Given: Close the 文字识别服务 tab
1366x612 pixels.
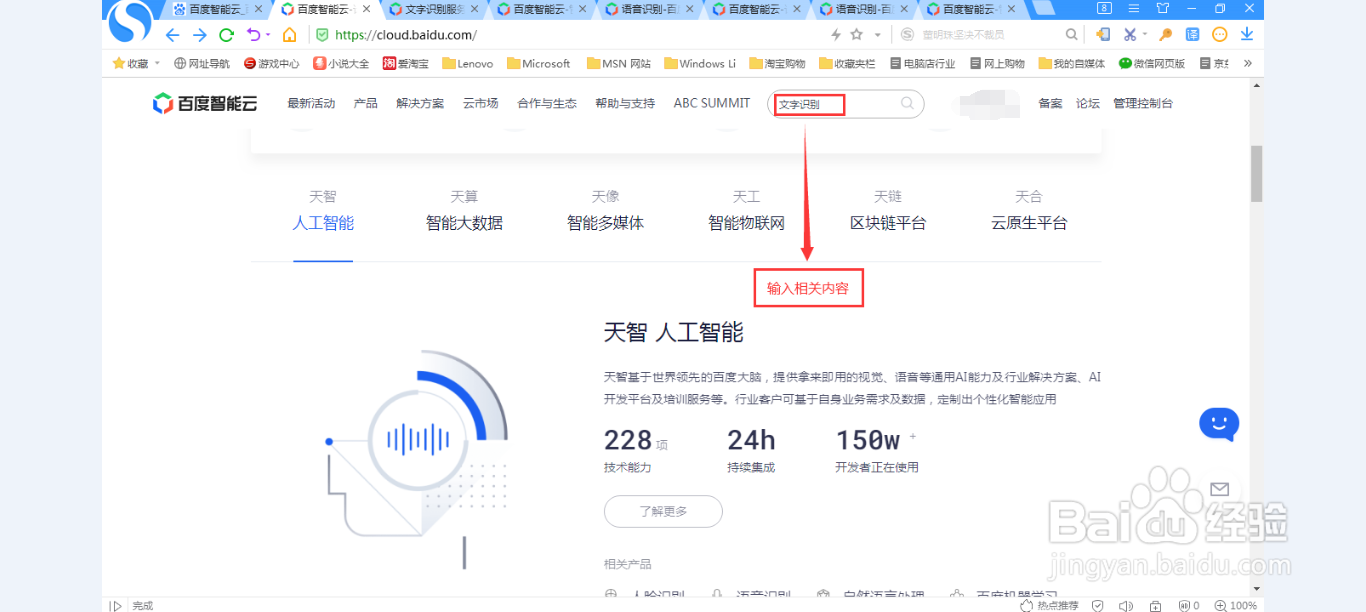Looking at the screenshot, I should tap(474, 9).
